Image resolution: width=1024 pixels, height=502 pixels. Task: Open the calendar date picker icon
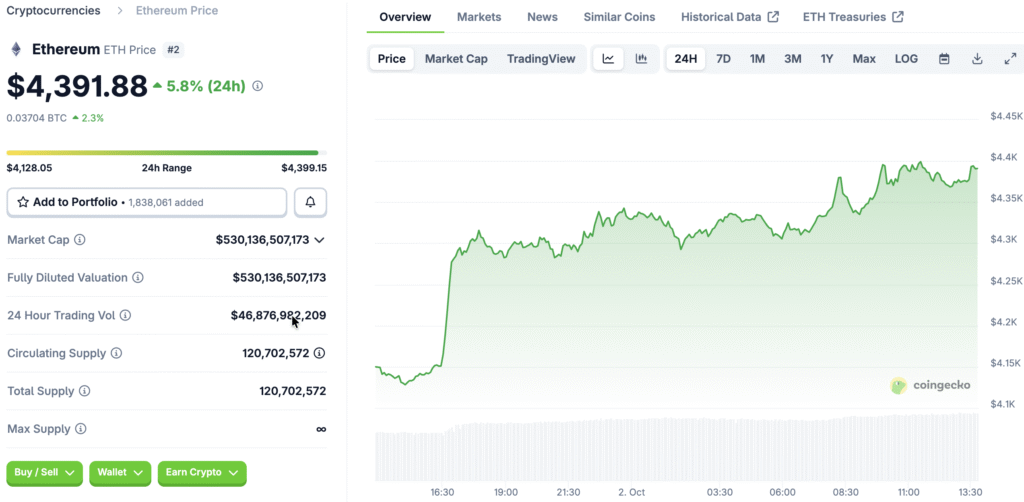944,59
